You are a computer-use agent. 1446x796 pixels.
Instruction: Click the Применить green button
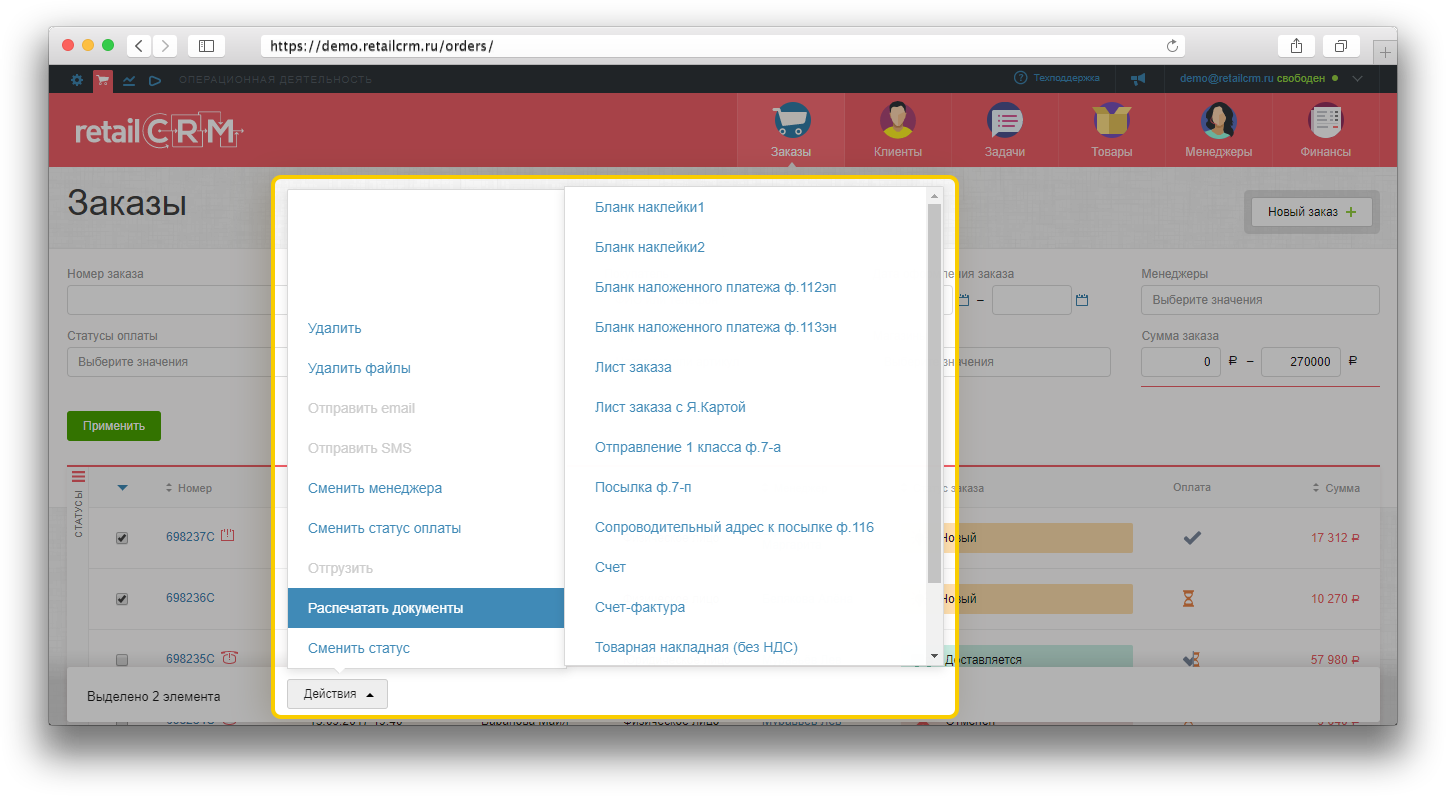point(114,425)
